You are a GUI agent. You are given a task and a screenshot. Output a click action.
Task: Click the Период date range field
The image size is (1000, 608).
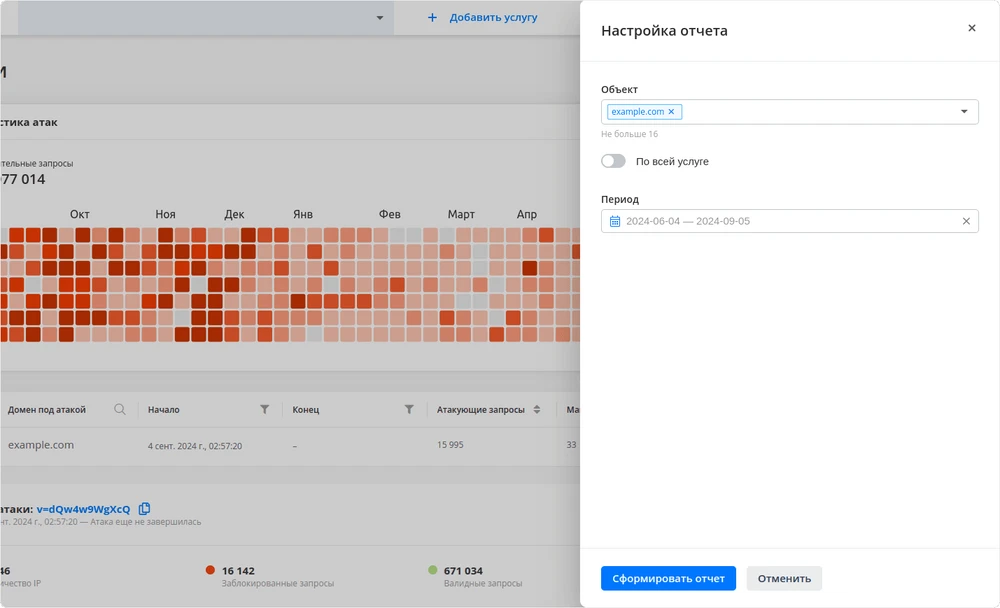[x=780, y=221]
